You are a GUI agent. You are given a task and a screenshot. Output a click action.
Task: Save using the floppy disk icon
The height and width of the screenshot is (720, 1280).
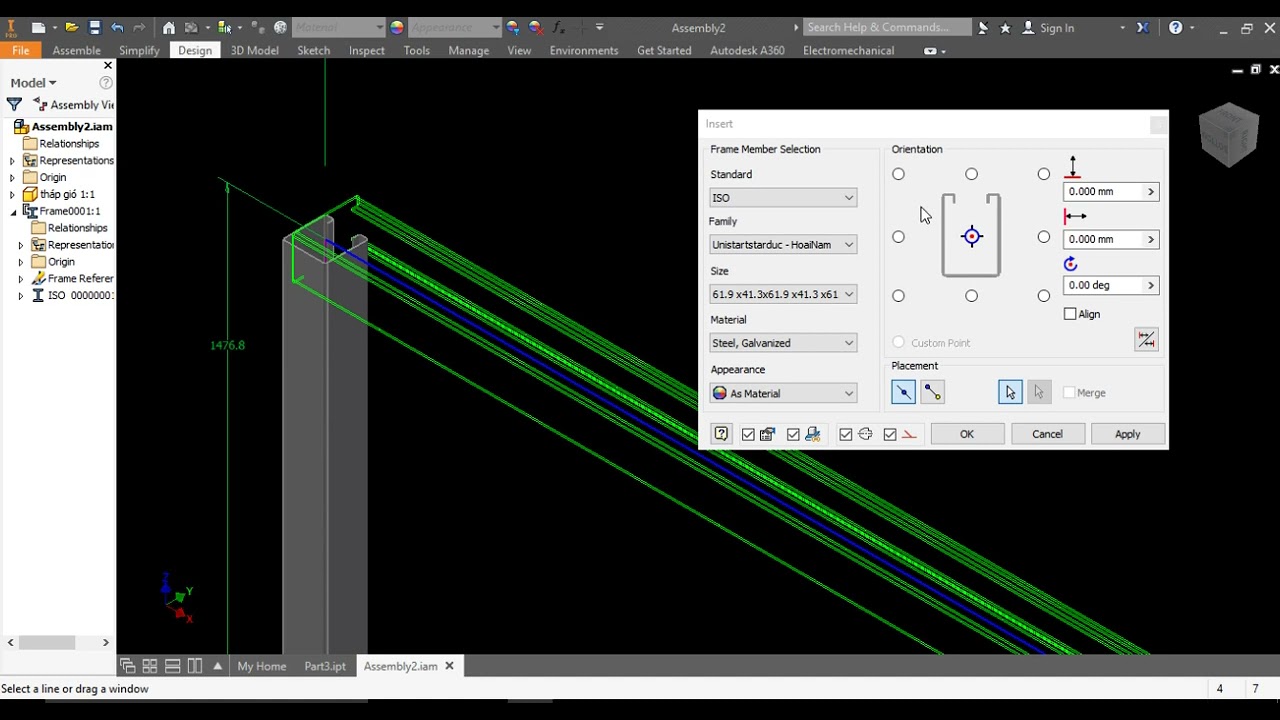pos(95,28)
